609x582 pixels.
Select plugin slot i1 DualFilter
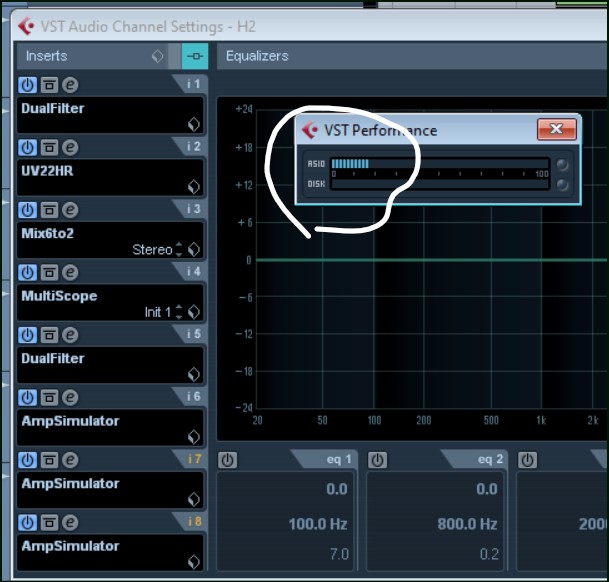pos(110,115)
